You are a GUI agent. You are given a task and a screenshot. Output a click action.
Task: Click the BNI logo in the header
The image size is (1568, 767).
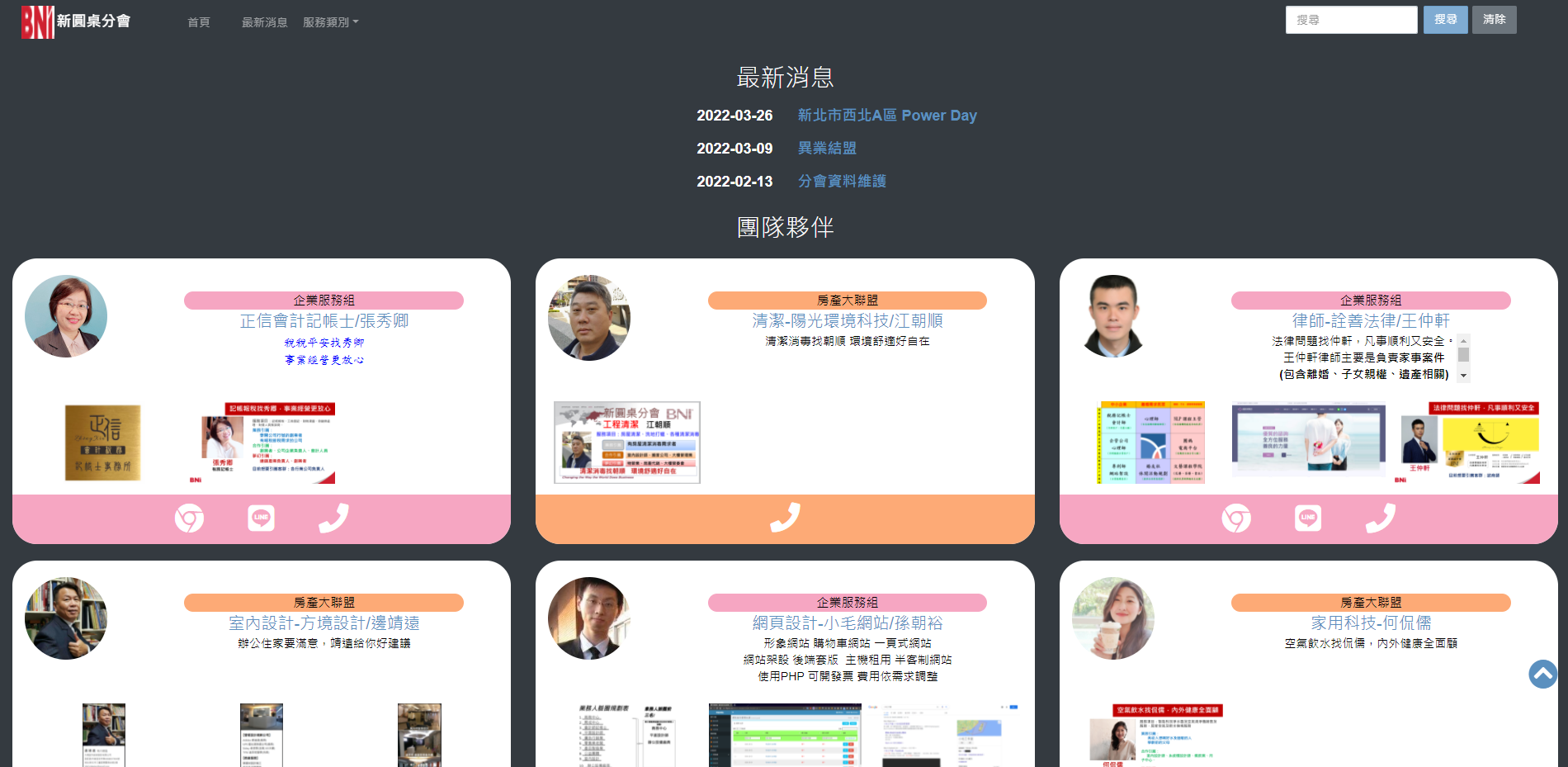click(38, 22)
